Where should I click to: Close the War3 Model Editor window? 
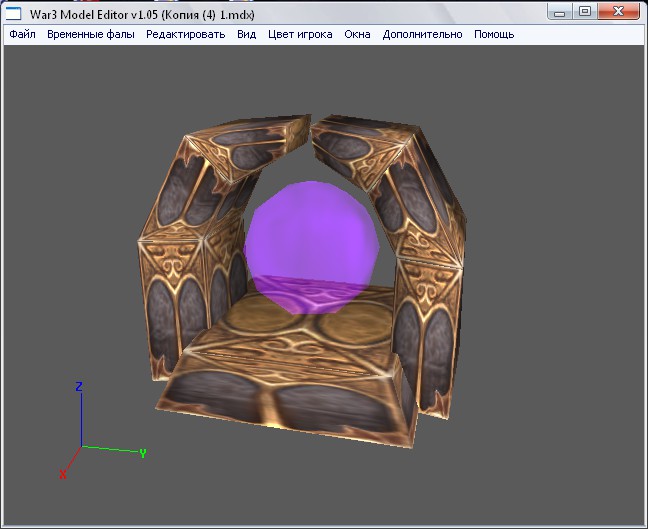point(619,11)
